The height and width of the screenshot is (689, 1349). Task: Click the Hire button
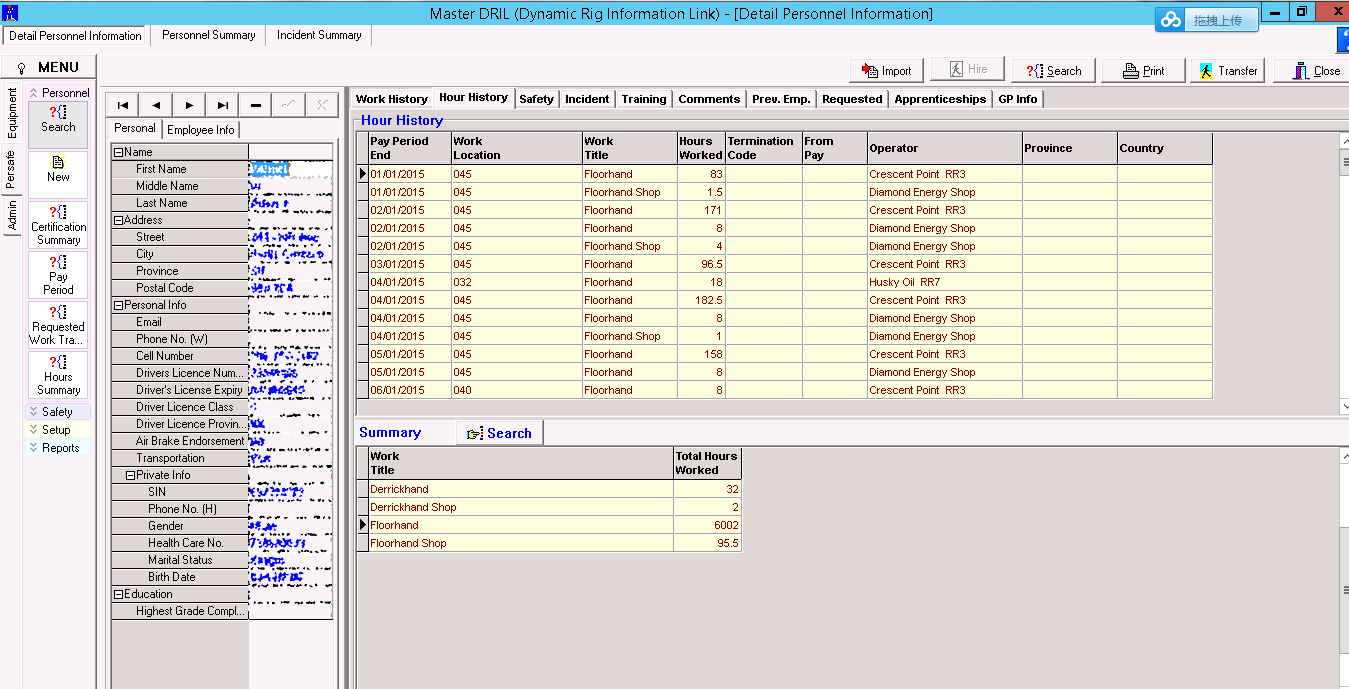(967, 69)
